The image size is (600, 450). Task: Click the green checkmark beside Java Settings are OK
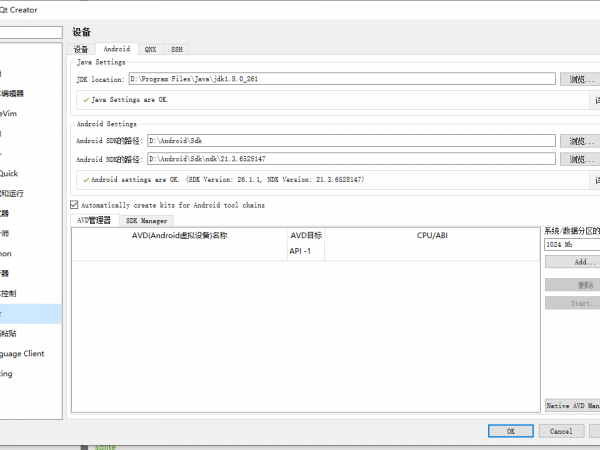click(x=86, y=100)
